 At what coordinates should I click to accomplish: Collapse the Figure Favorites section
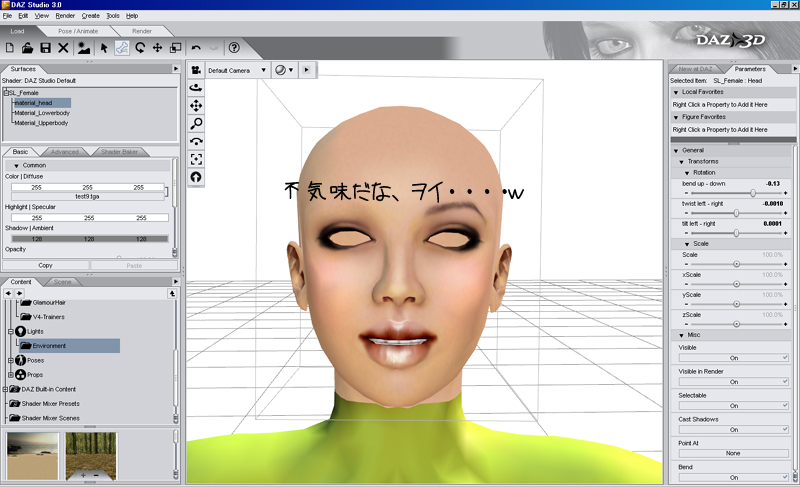pos(676,117)
